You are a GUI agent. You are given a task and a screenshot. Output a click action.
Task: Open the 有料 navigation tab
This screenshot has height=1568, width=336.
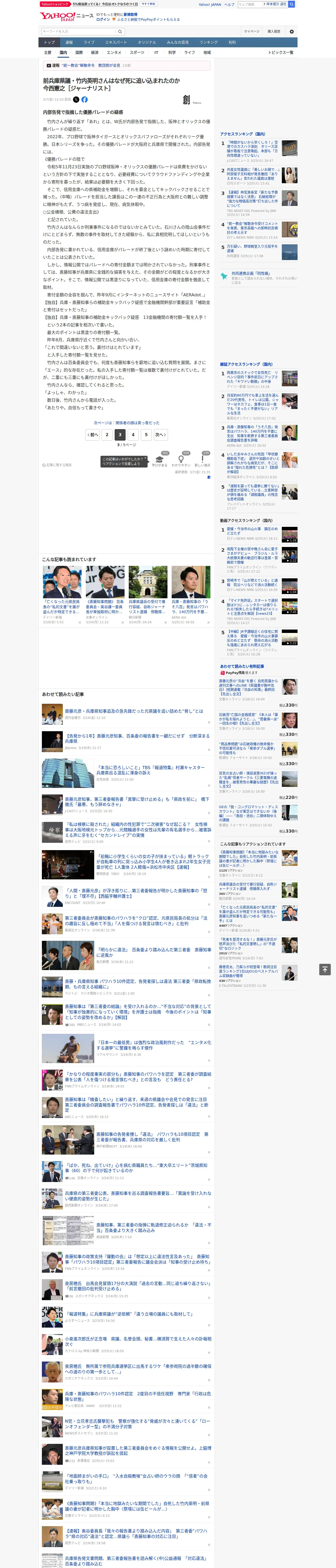coord(232,43)
